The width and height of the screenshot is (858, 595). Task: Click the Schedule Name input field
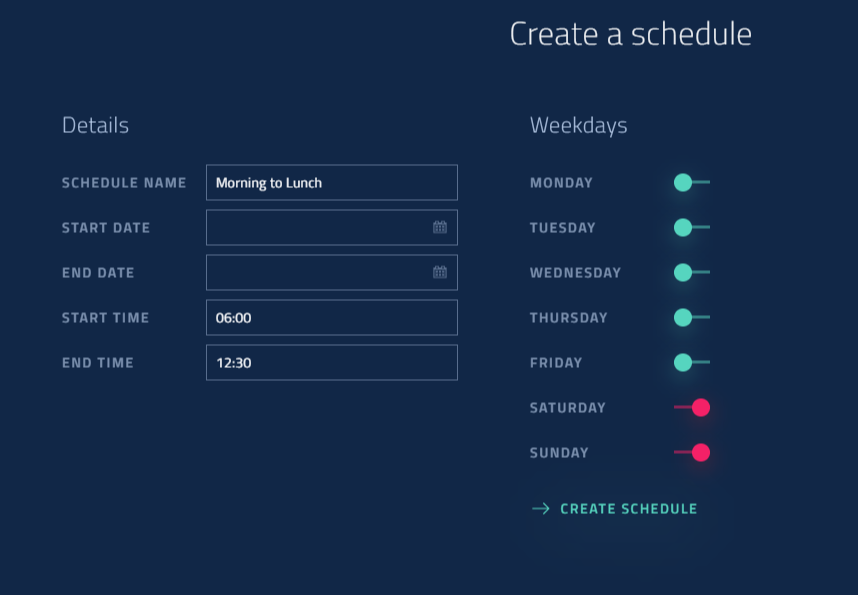click(x=331, y=182)
